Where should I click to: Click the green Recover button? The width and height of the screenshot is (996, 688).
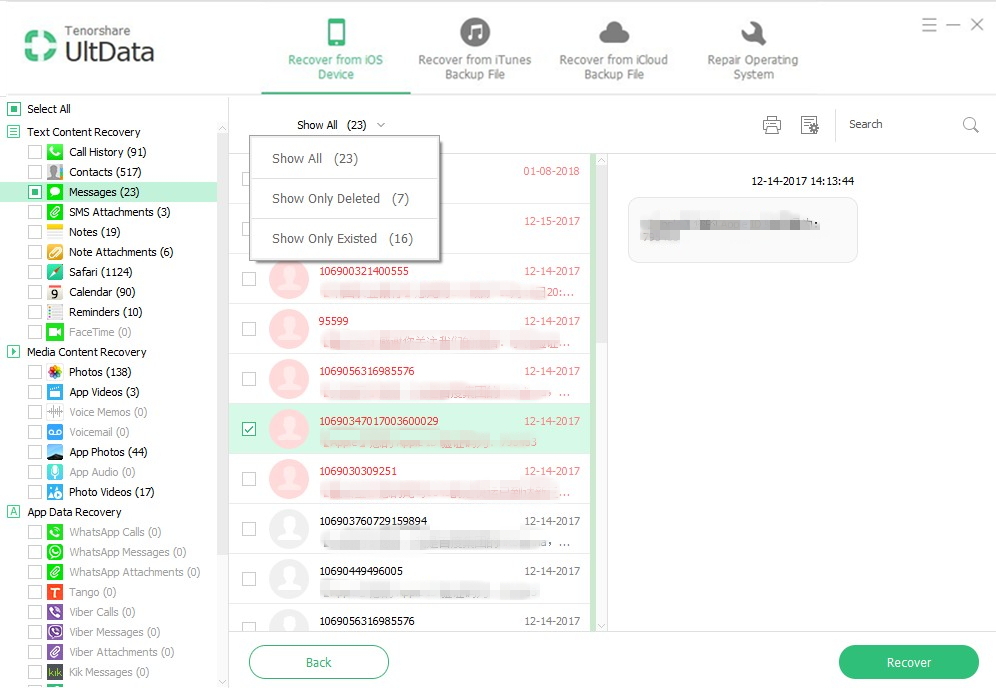(x=908, y=662)
